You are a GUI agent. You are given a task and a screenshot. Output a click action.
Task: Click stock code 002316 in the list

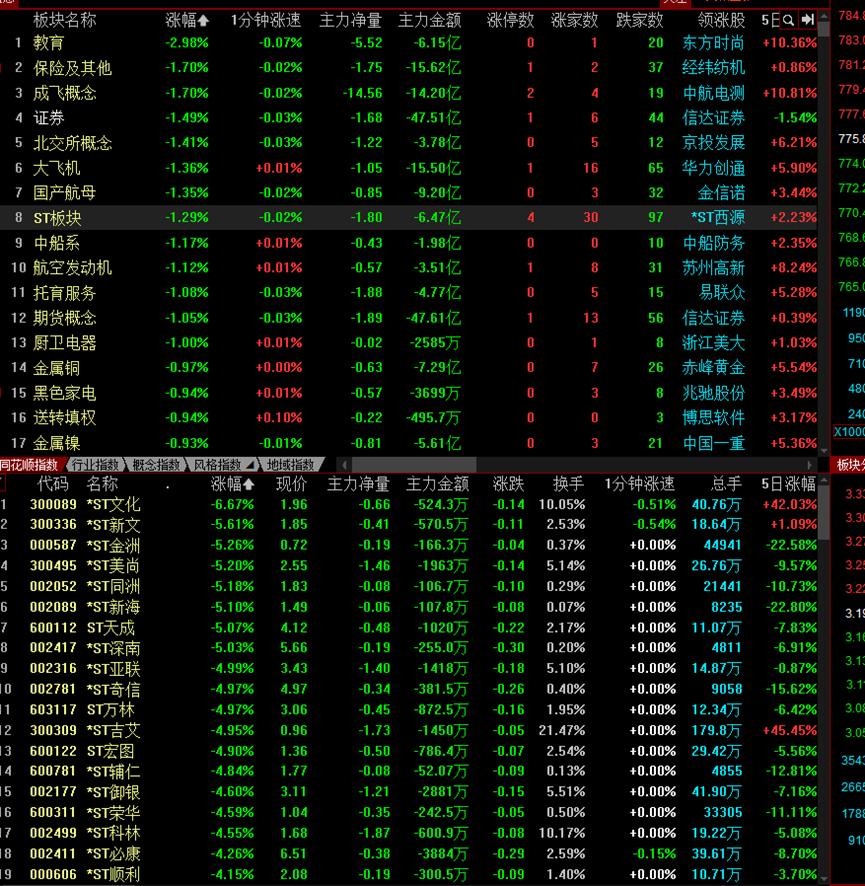point(53,668)
